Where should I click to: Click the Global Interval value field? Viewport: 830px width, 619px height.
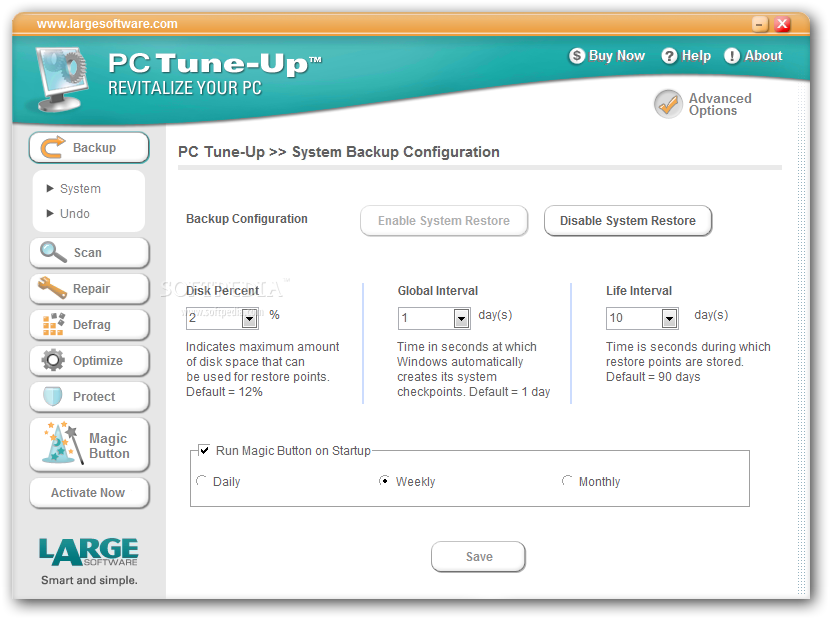click(x=427, y=319)
